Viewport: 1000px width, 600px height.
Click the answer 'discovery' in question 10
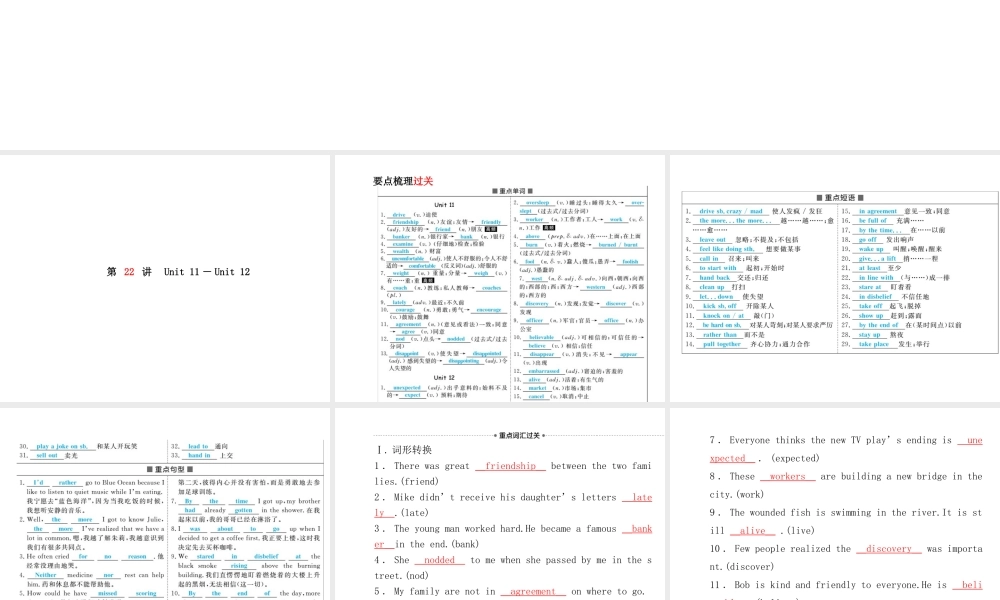click(888, 548)
